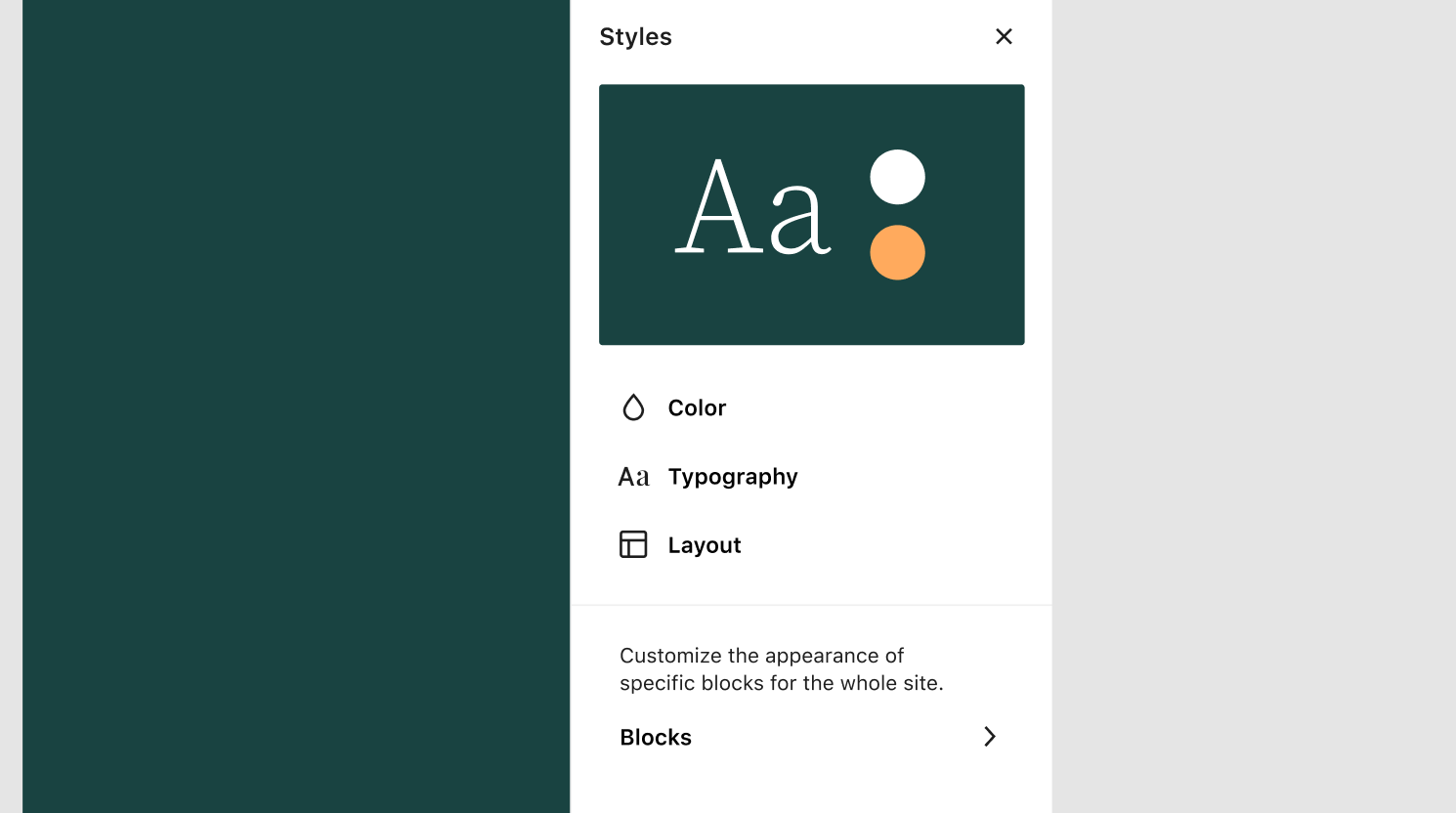
Task: Click the large serif Aa in the preview
Action: [x=752, y=207]
